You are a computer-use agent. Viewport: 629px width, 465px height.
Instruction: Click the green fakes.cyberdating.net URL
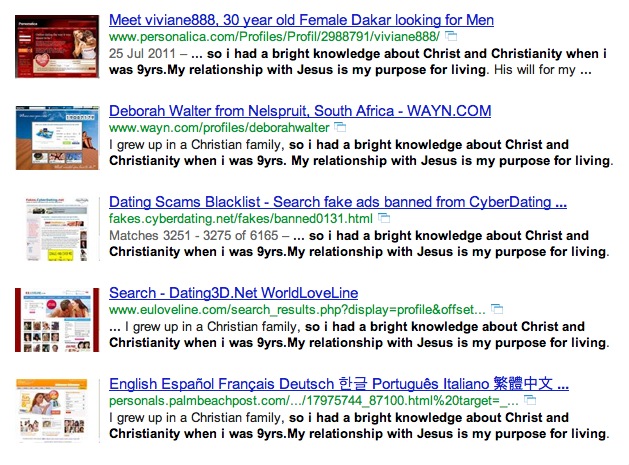click(241, 219)
